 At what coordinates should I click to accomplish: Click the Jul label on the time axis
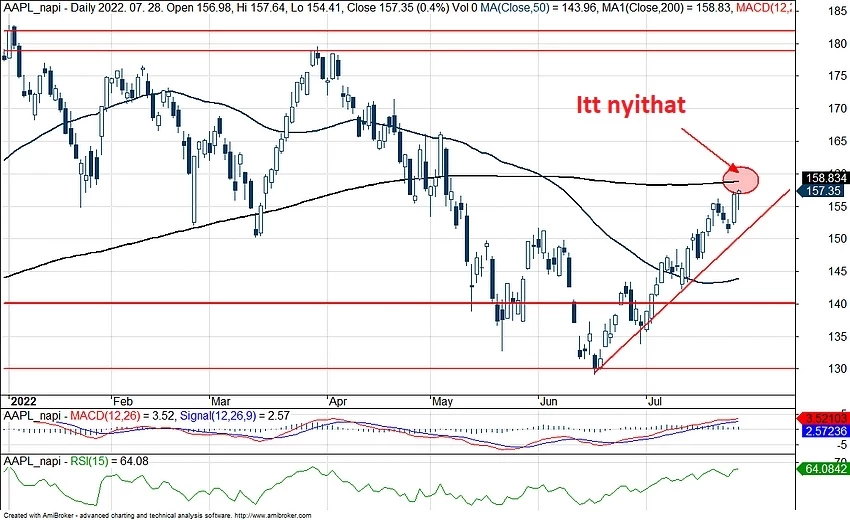(x=655, y=402)
